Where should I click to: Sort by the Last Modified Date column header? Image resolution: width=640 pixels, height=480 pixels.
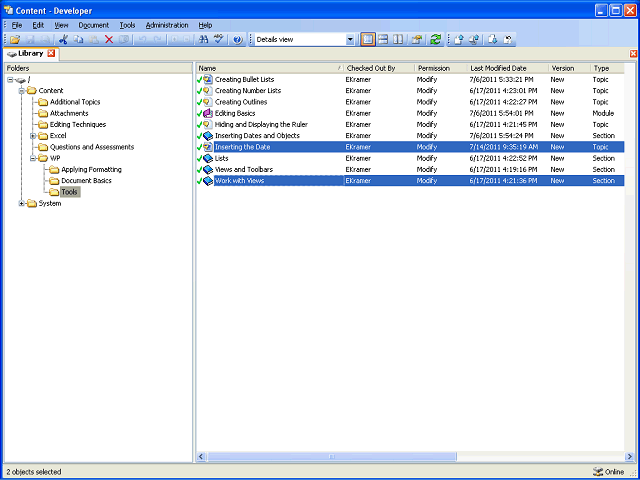tap(507, 68)
